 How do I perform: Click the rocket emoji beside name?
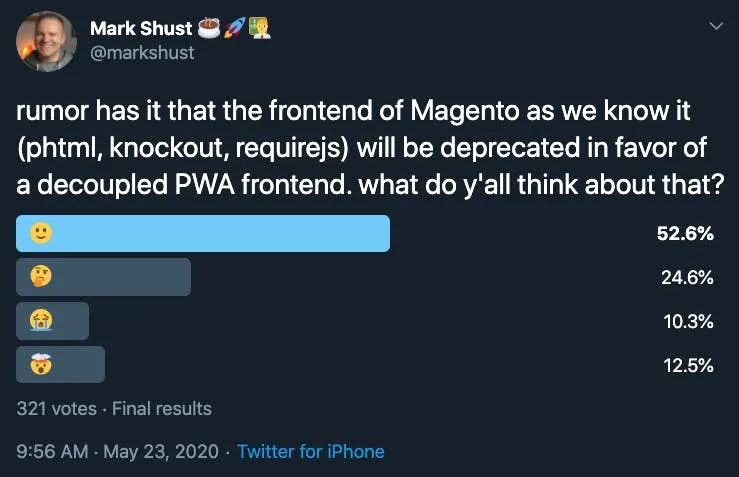(237, 28)
